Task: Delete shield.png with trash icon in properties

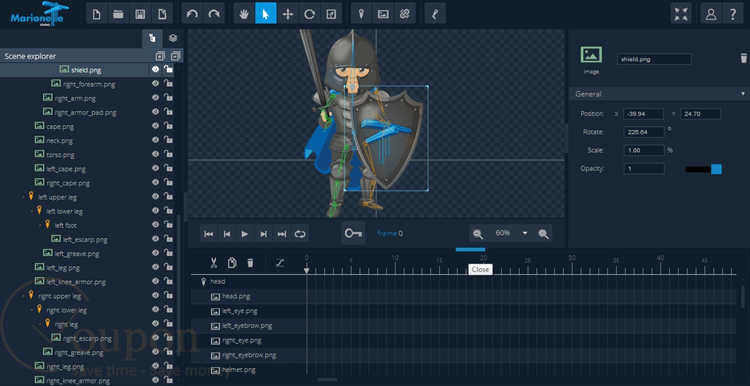Action: [743, 58]
